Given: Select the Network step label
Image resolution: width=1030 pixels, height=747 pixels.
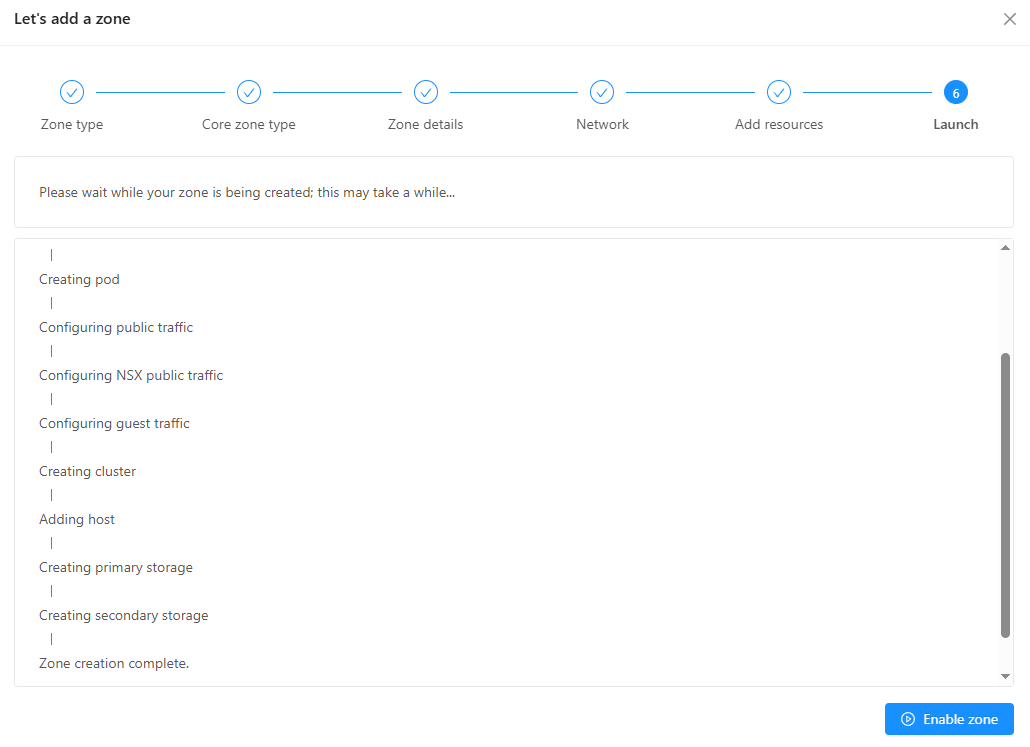Looking at the screenshot, I should tap(602, 125).
